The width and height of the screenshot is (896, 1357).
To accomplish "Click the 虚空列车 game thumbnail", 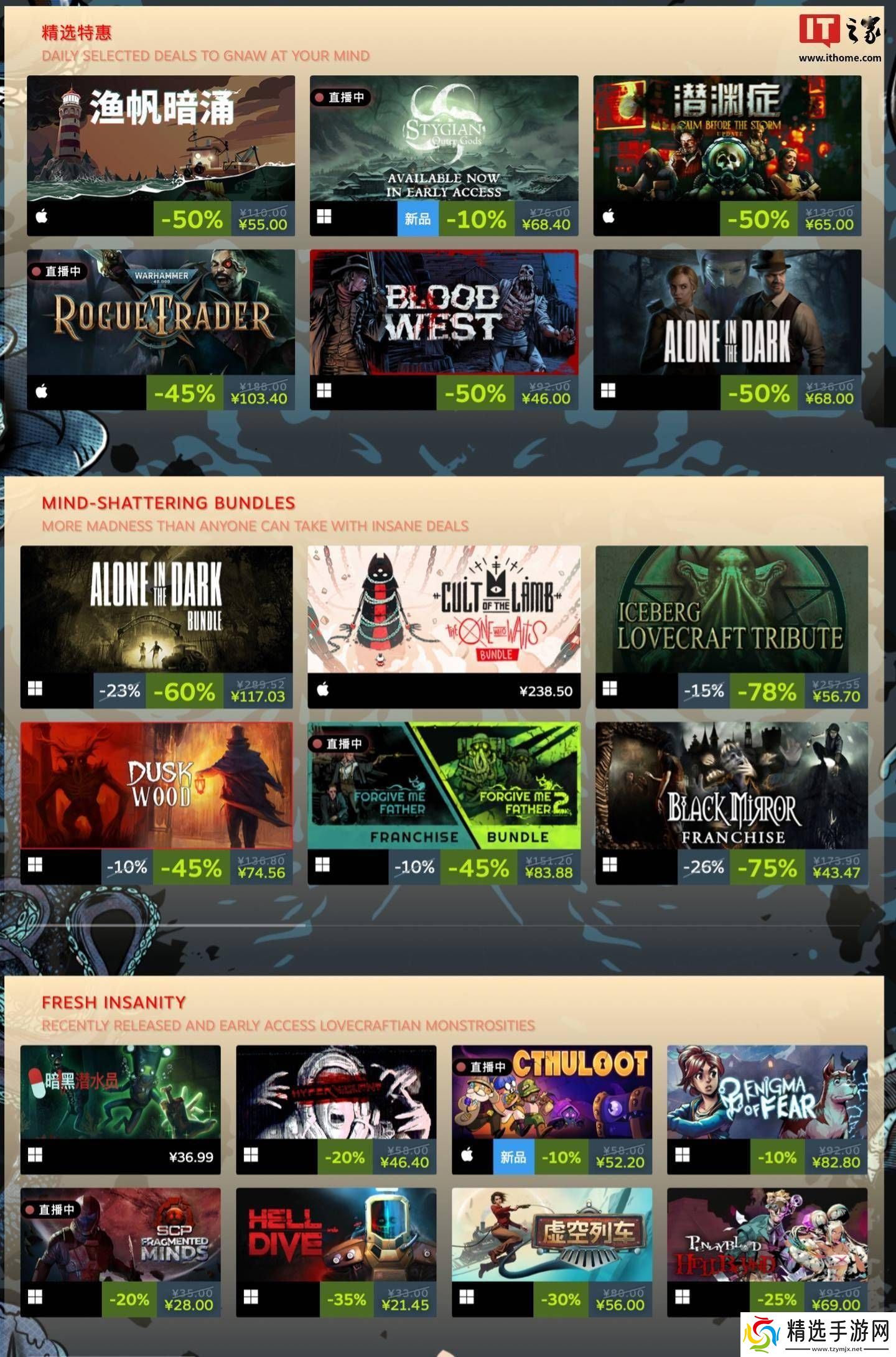I will 552,1235.
